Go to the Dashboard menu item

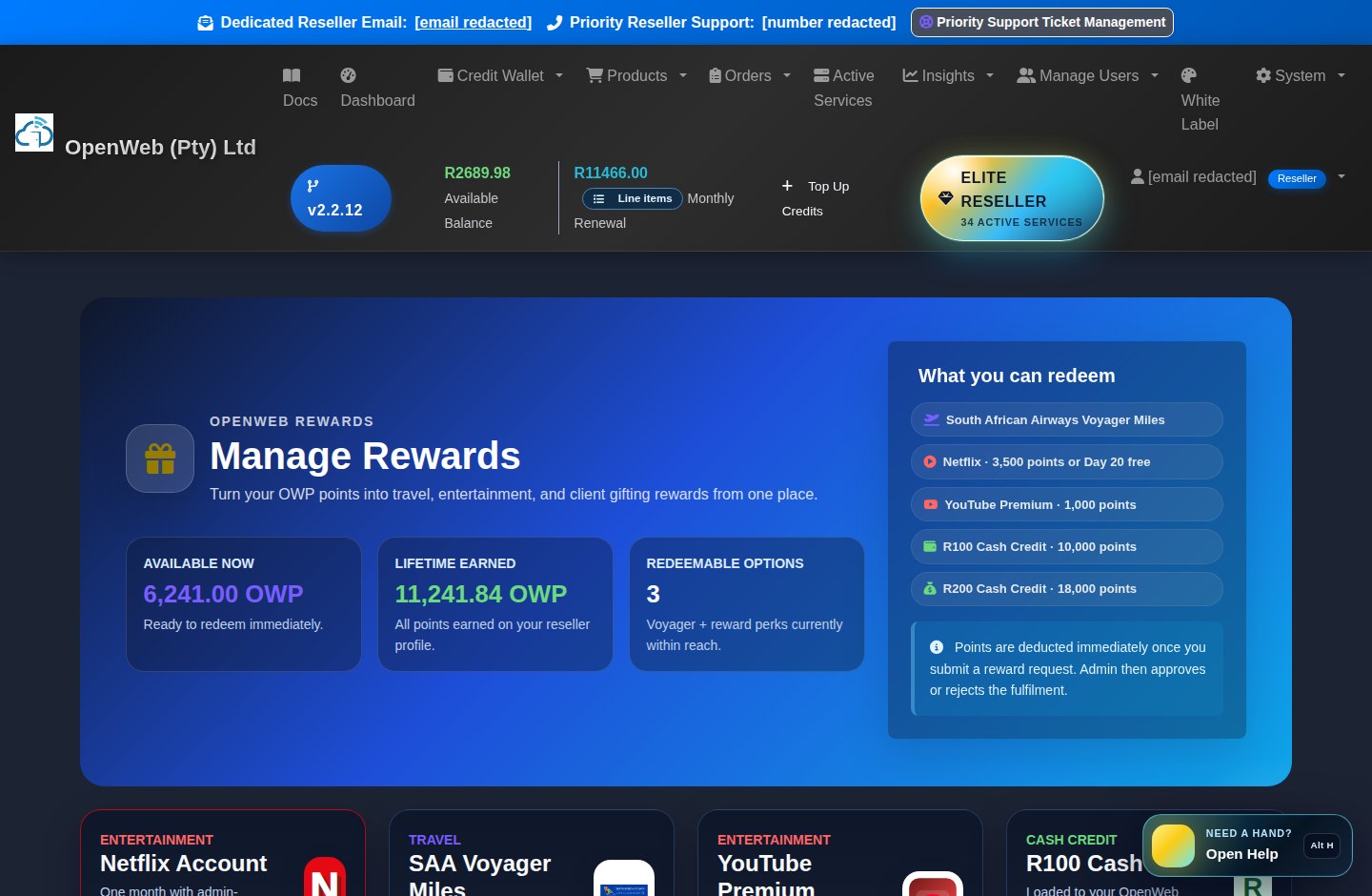tap(377, 88)
